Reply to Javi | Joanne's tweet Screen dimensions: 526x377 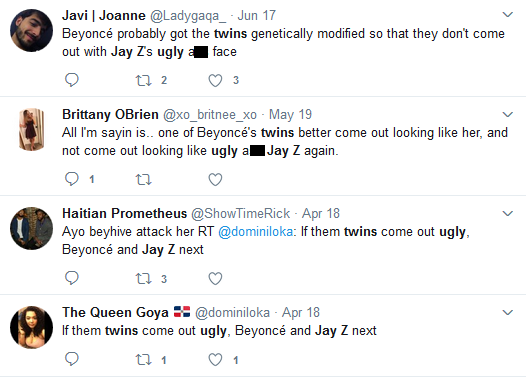(71, 80)
